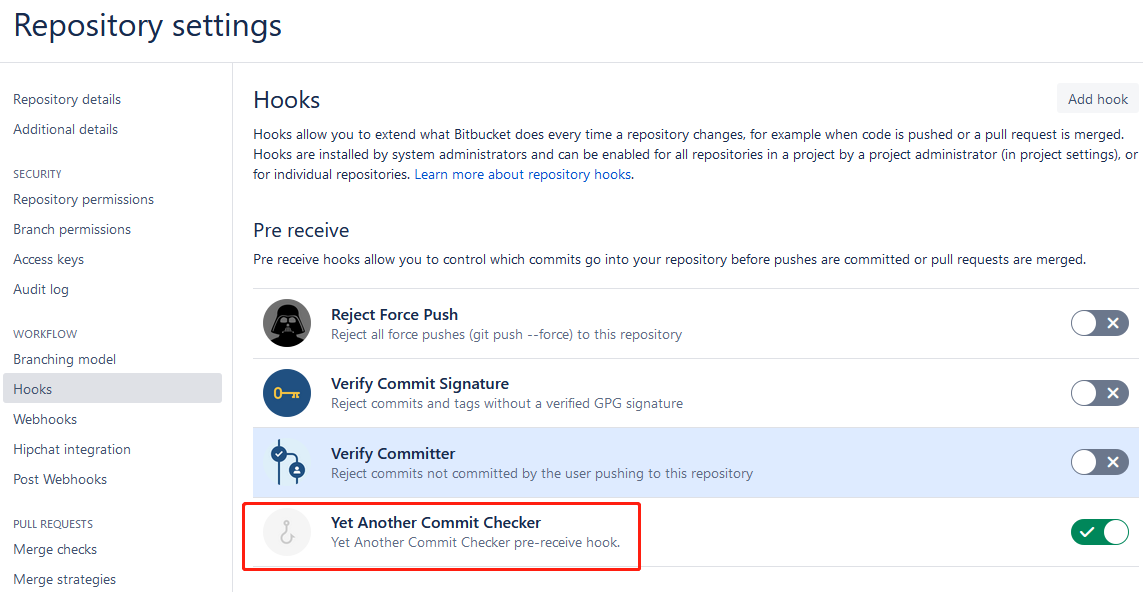1143x592 pixels.
Task: Open Learn more about repository hooks link
Action: [523, 174]
